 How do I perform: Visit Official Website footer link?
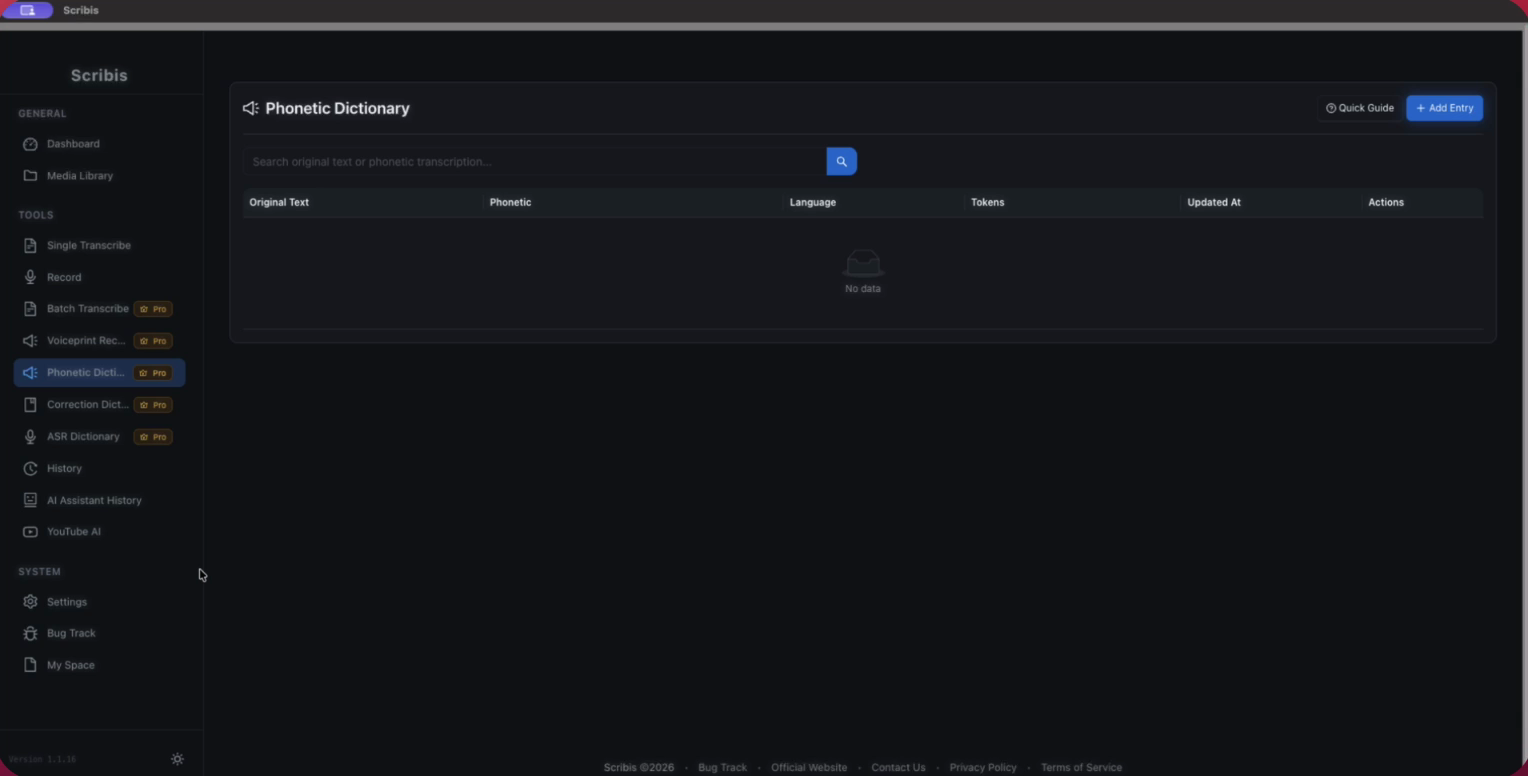click(809, 768)
